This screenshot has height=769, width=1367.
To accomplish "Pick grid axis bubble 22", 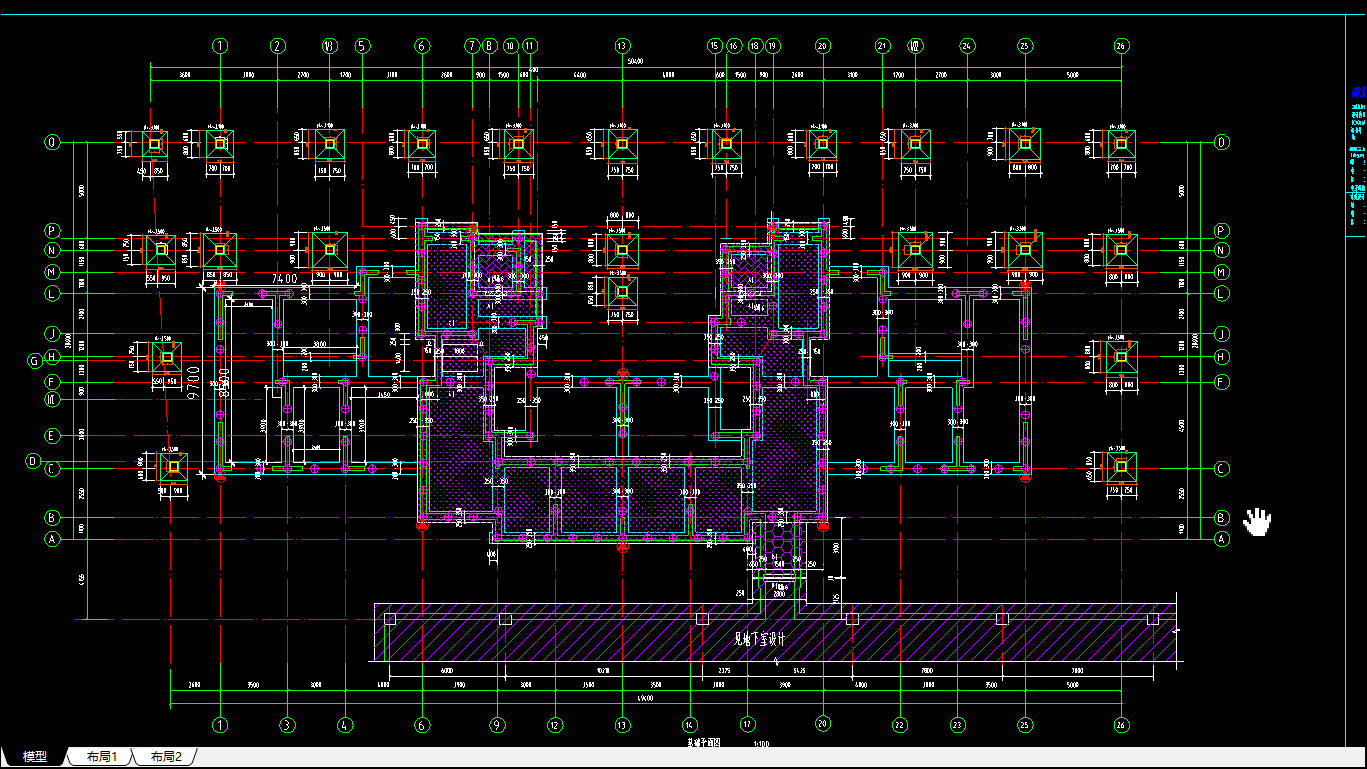I will coord(900,725).
